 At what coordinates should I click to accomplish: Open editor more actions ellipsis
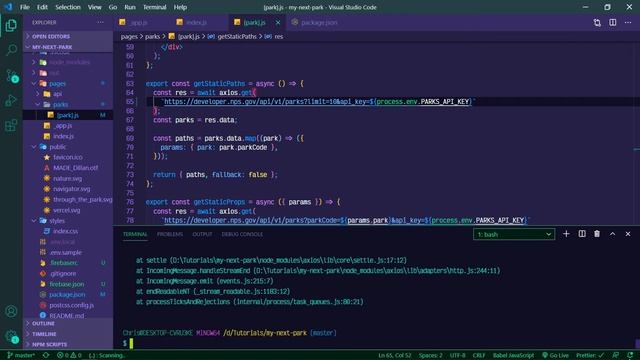628,22
